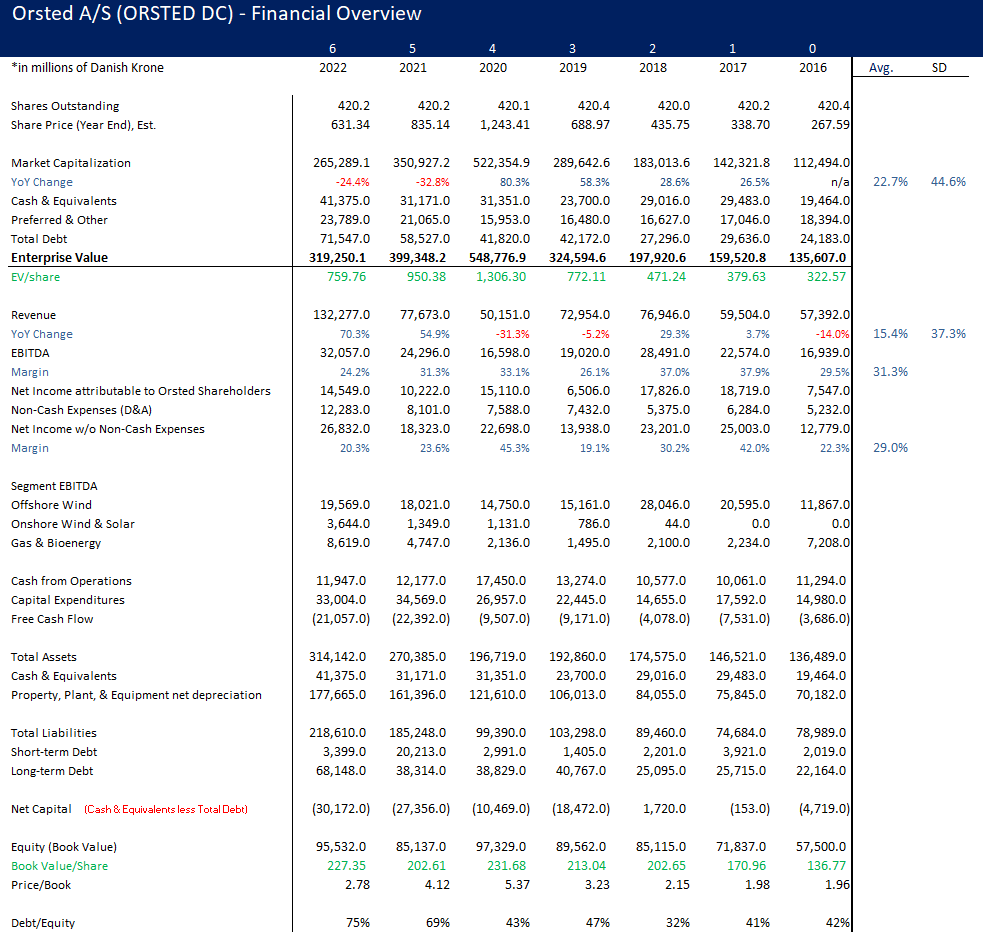The image size is (983, 941).
Task: Select the 'Cash from Operations' label
Action: pos(71,581)
